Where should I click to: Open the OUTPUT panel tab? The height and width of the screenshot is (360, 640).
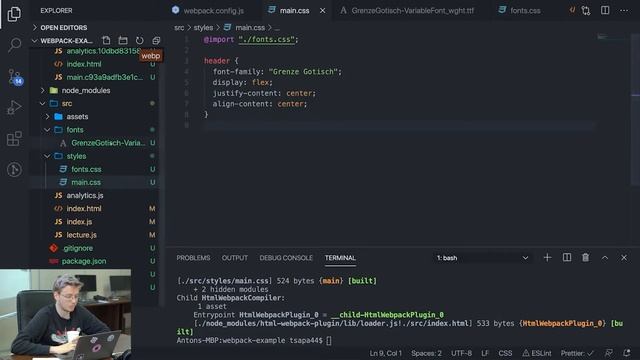click(x=235, y=258)
